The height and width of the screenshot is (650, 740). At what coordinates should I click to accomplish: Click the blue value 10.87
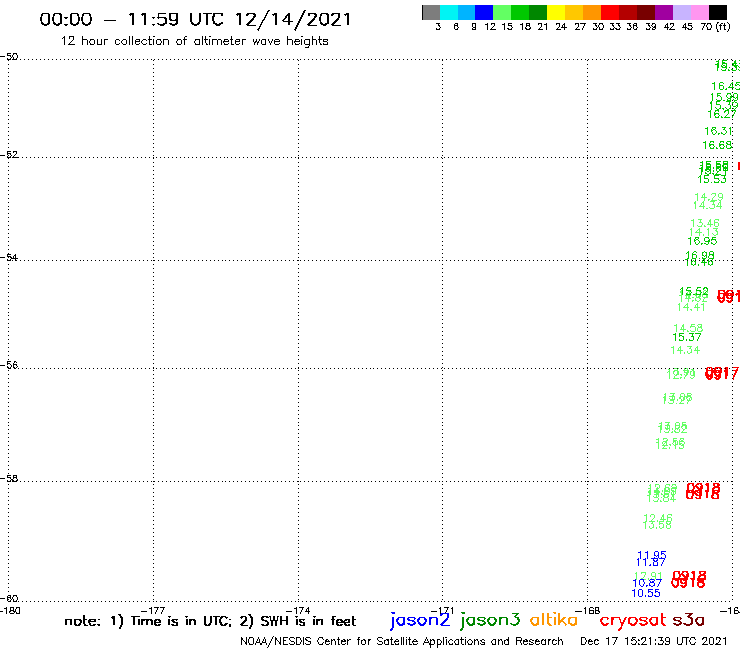(647, 583)
